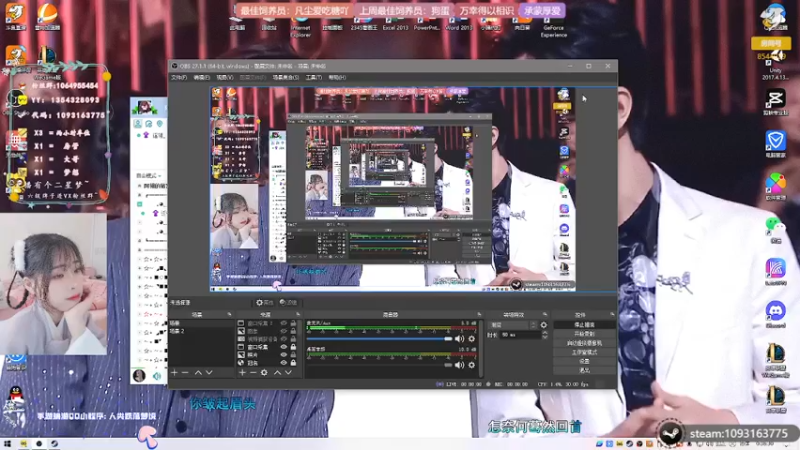Open OBS 设置 settings button
Screen dimensions: 800x450
[584, 361]
